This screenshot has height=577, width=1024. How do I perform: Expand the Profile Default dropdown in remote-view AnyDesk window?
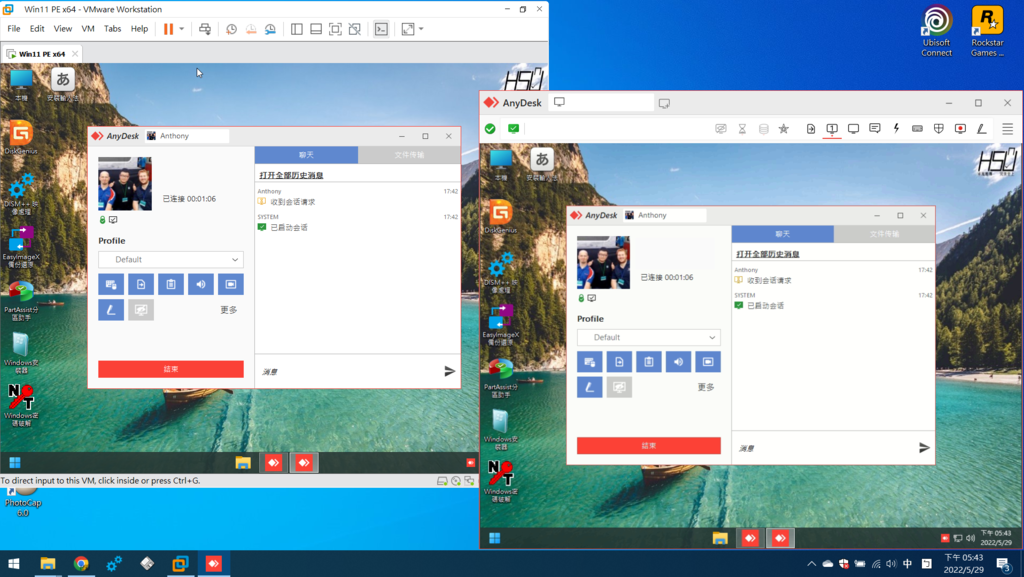(648, 337)
